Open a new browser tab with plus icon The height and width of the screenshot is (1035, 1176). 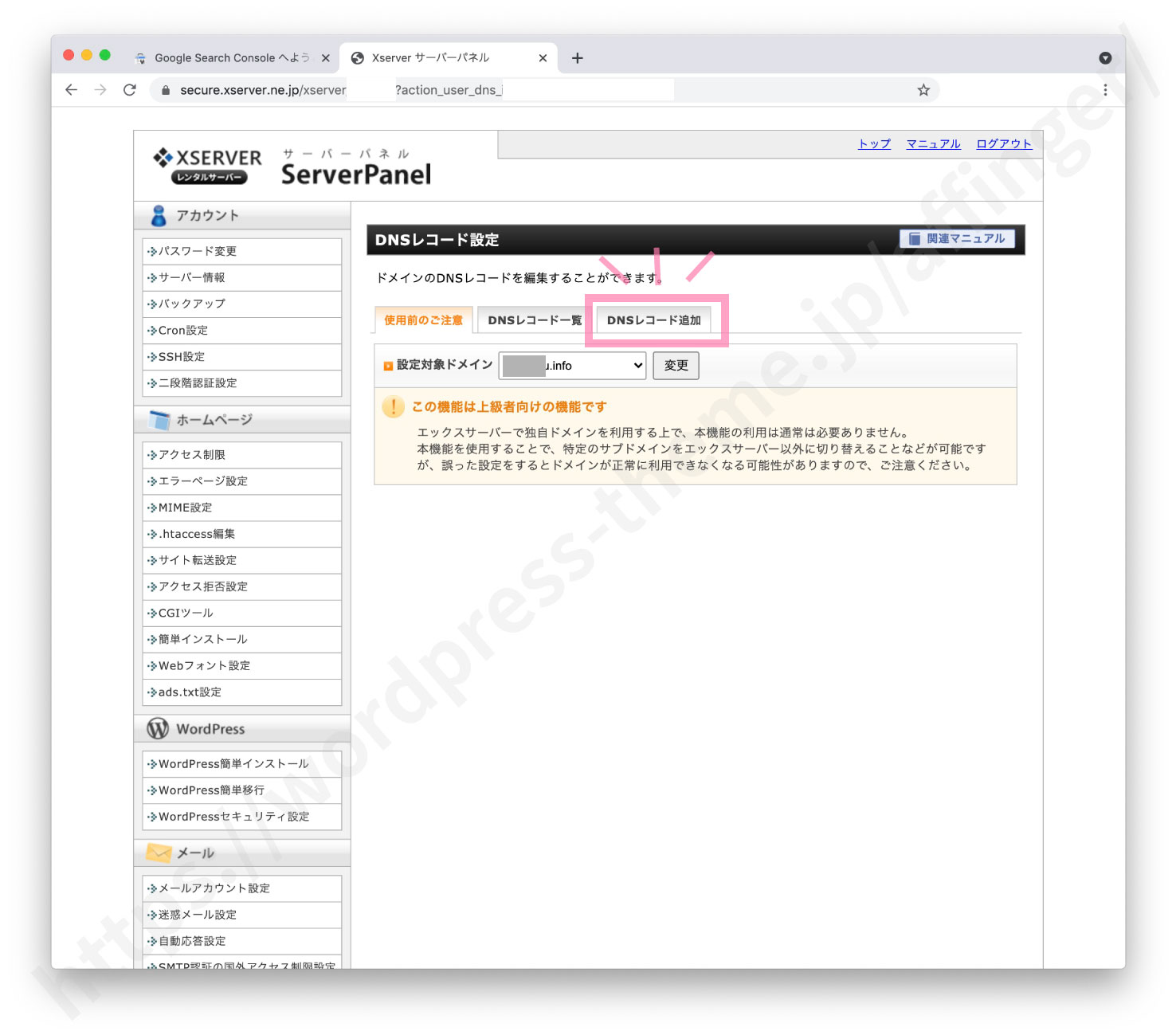578,58
